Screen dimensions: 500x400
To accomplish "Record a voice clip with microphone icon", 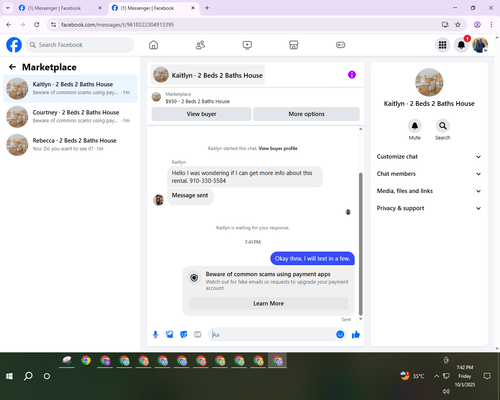I will [155, 334].
